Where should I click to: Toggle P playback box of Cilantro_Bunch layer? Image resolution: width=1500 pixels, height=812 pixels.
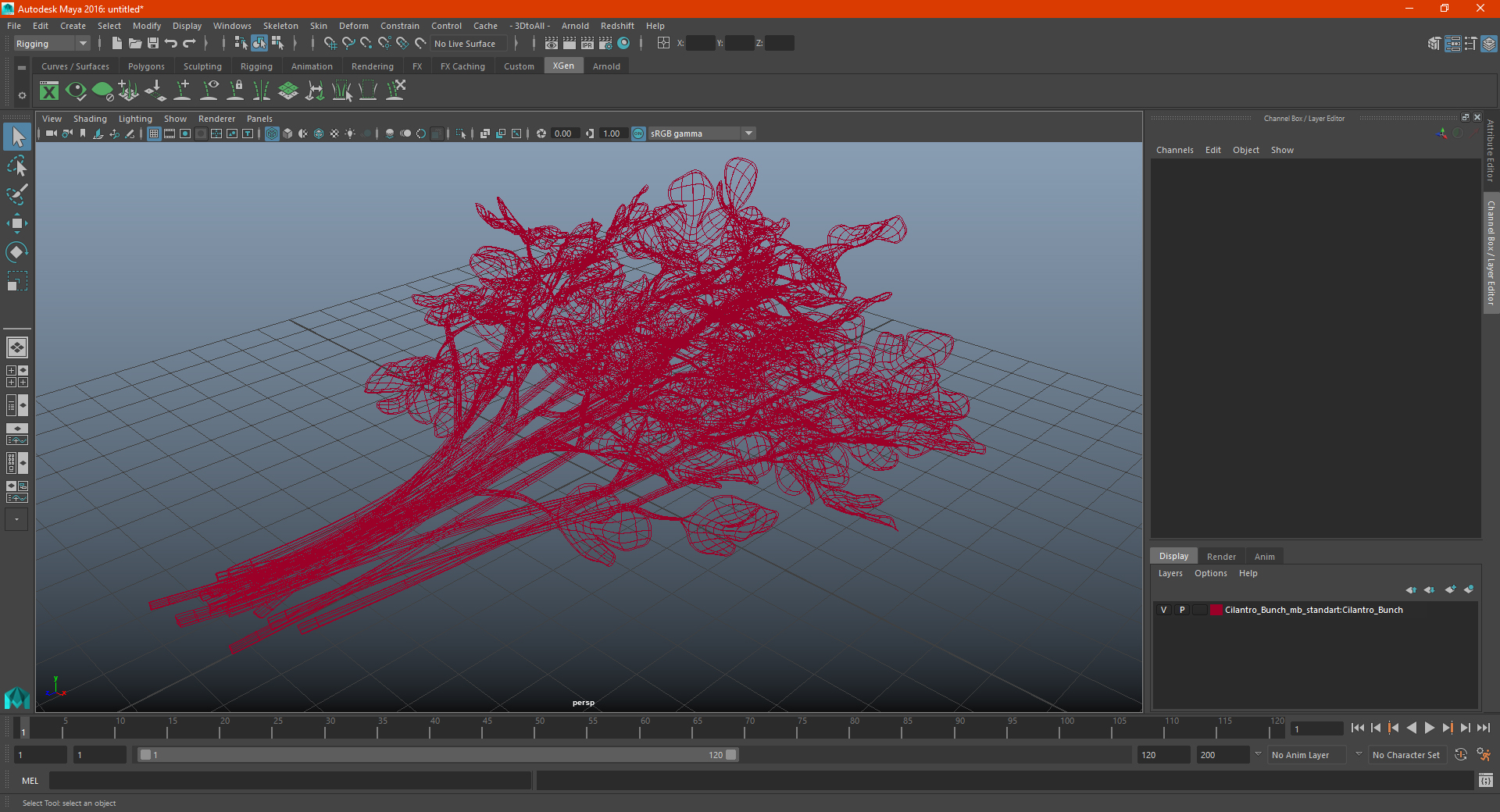click(1182, 610)
